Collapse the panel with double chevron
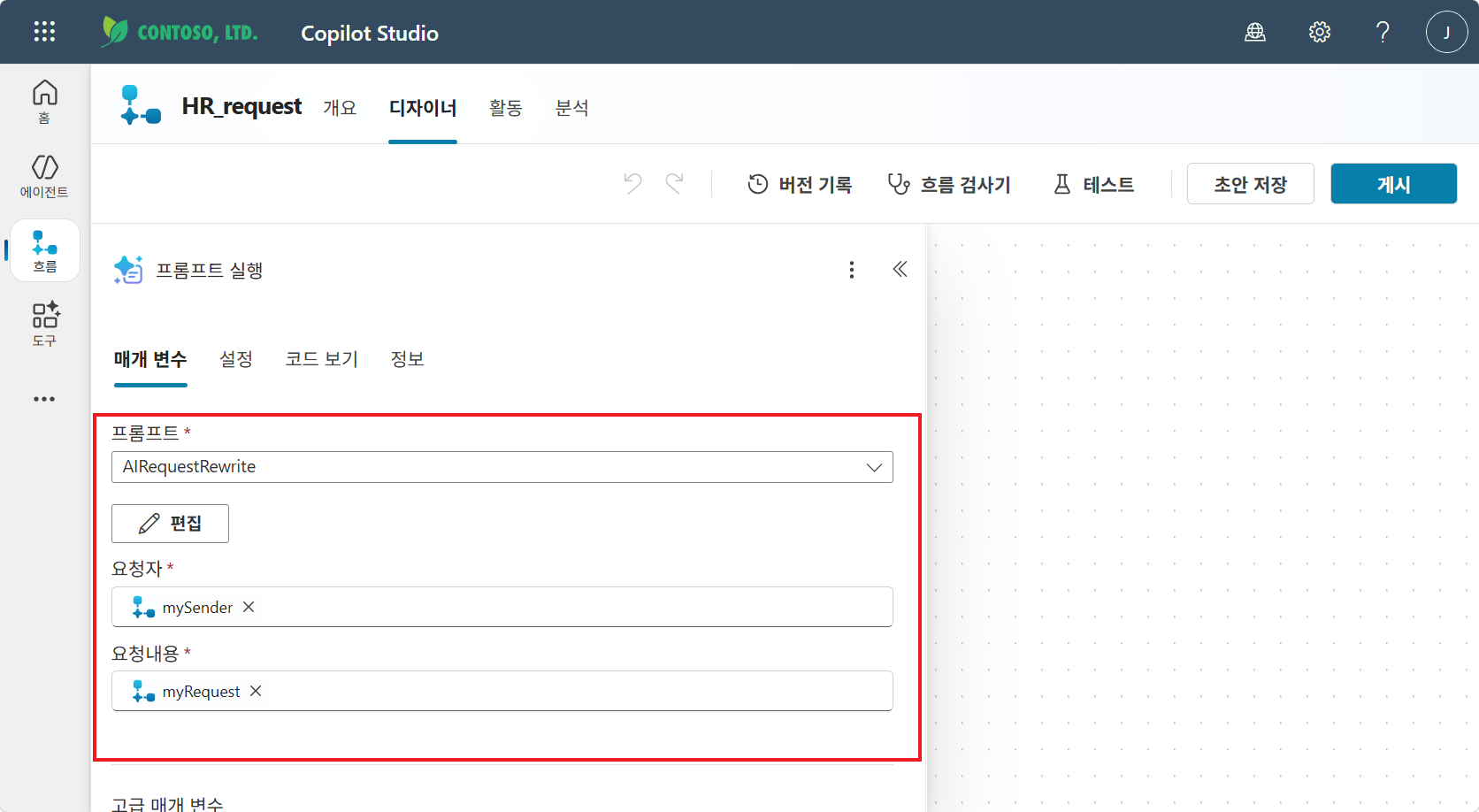This screenshot has width=1479, height=812. (900, 269)
